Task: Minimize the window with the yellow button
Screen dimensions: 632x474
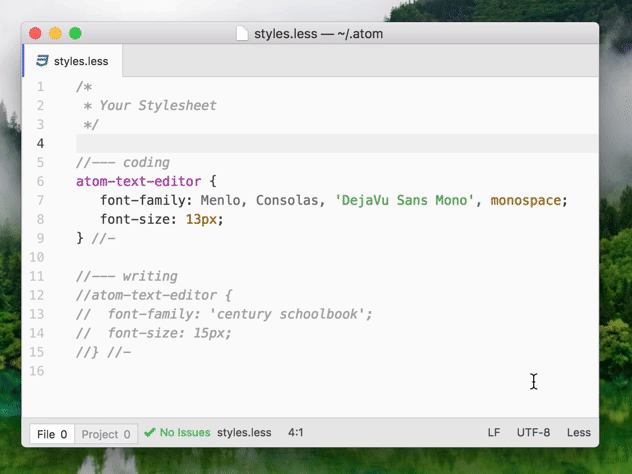Action: (55, 33)
